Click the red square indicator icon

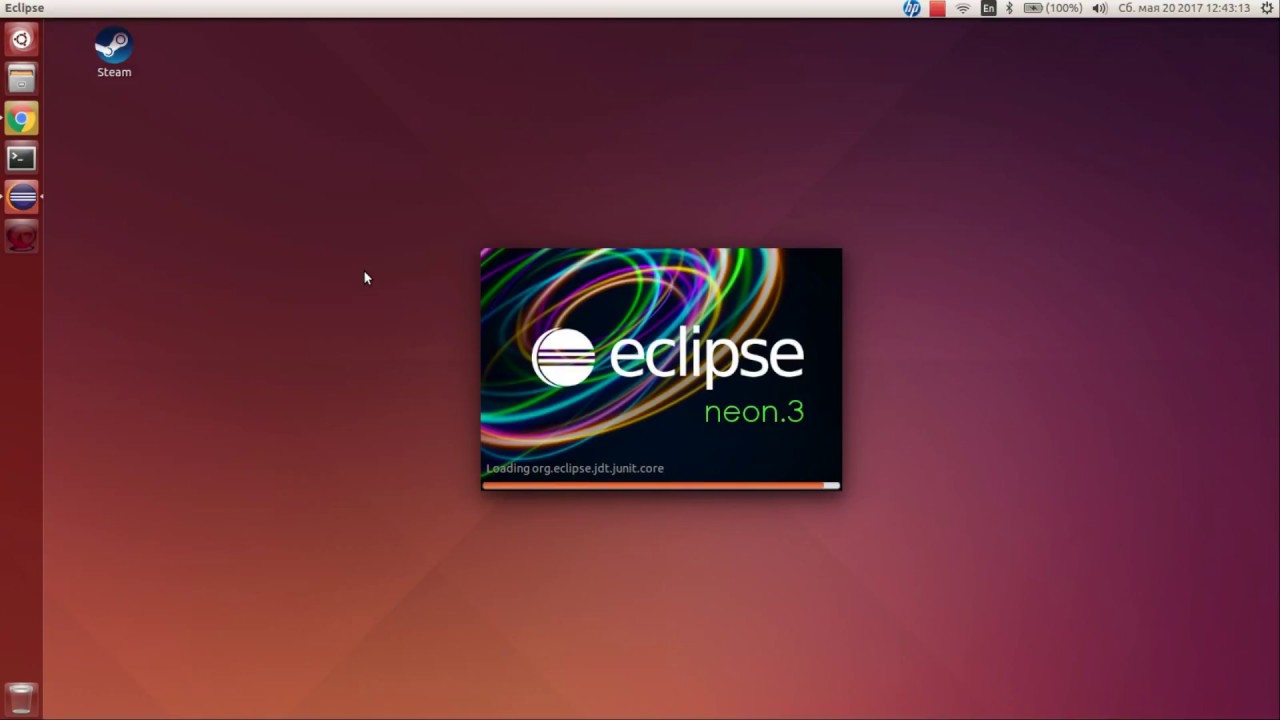937,8
